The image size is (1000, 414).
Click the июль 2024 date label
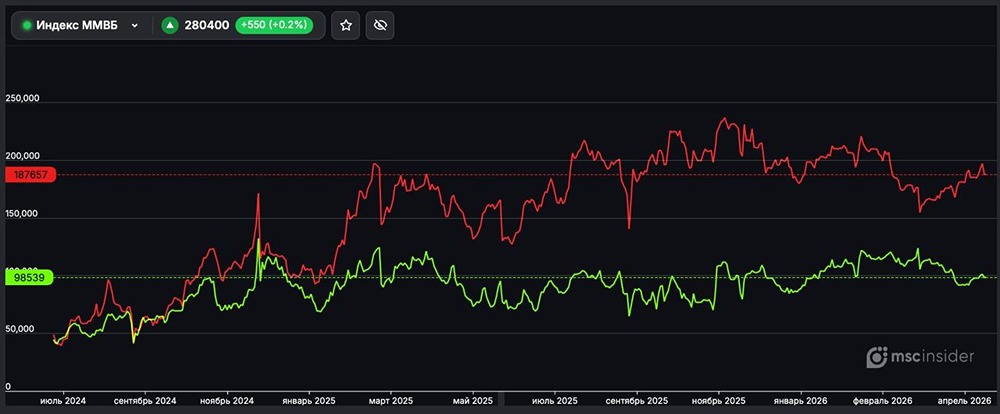coord(63,398)
